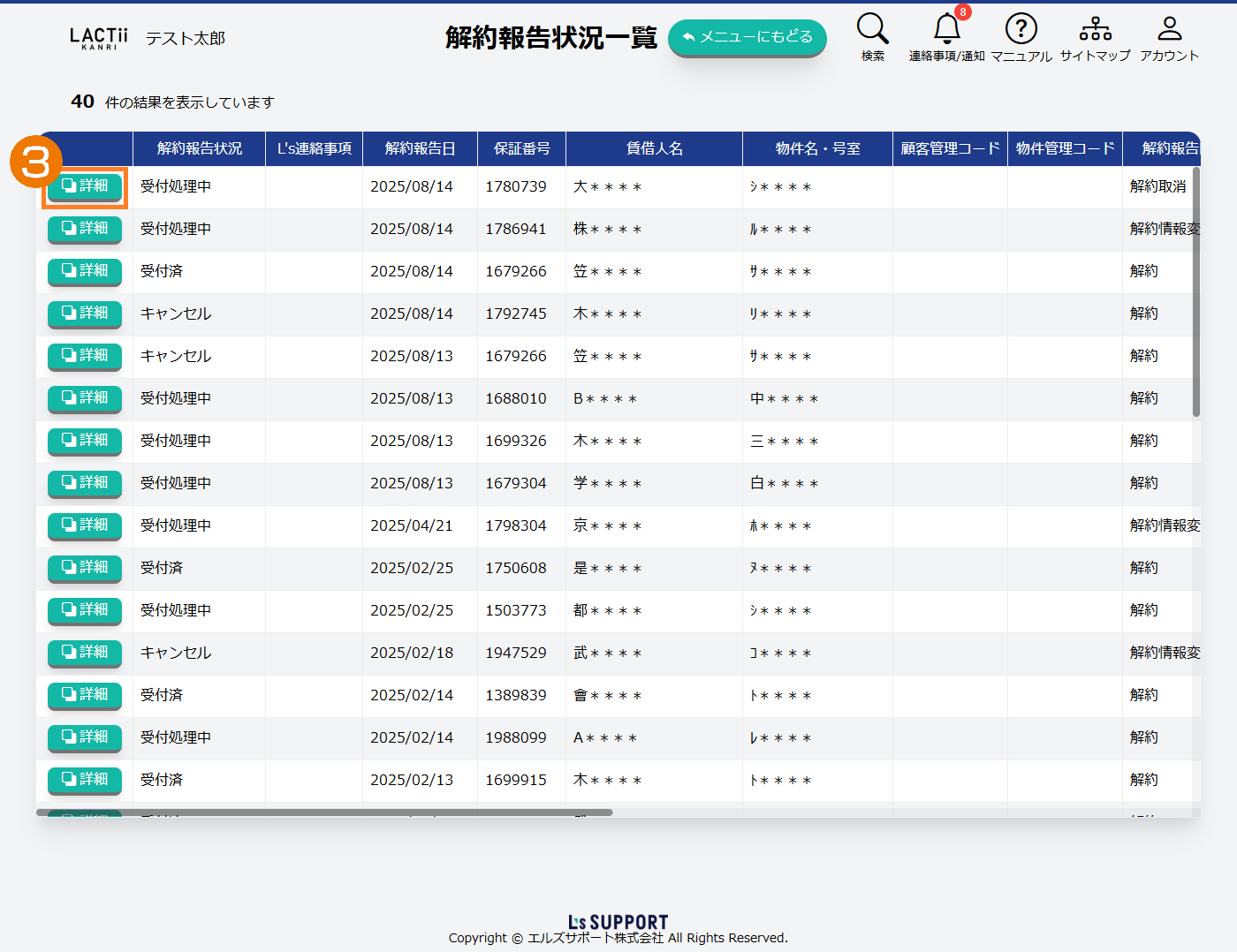
Task: Open 詳細 for guarantee number 1798304
Action: coord(85,525)
